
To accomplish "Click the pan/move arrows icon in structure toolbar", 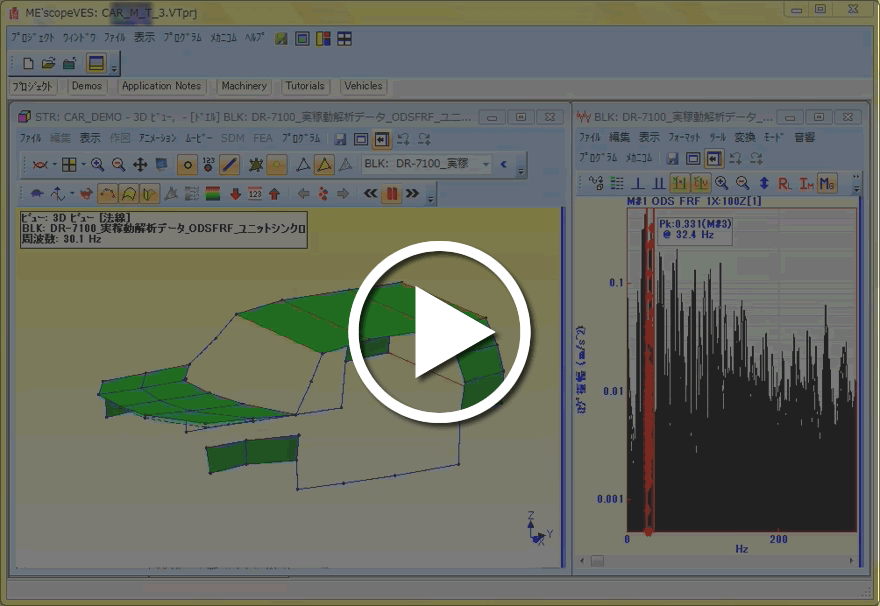I will (140, 164).
